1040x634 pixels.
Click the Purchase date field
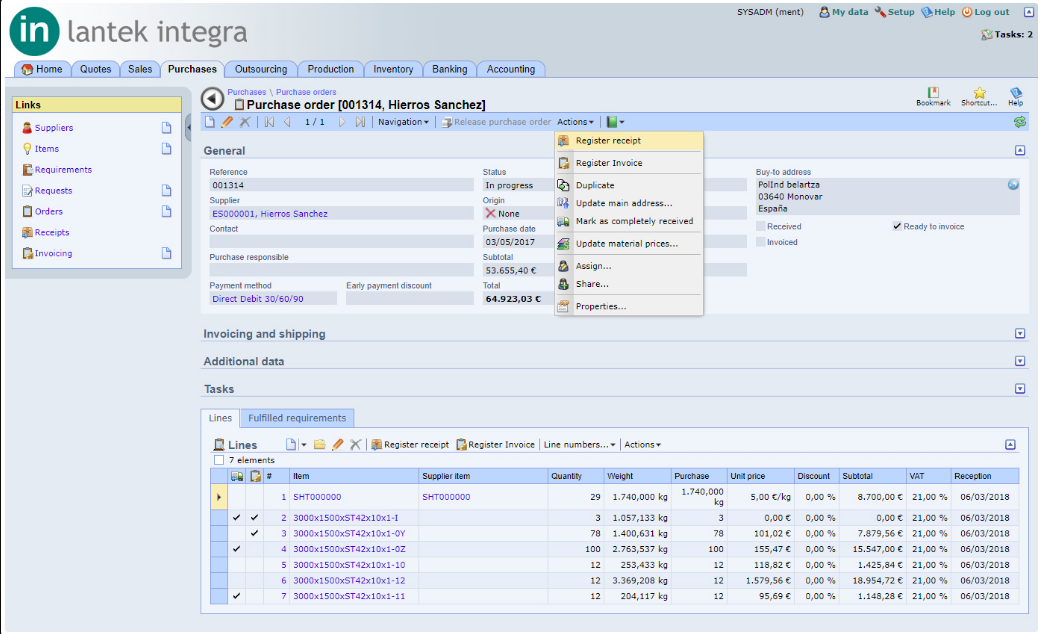(515, 242)
